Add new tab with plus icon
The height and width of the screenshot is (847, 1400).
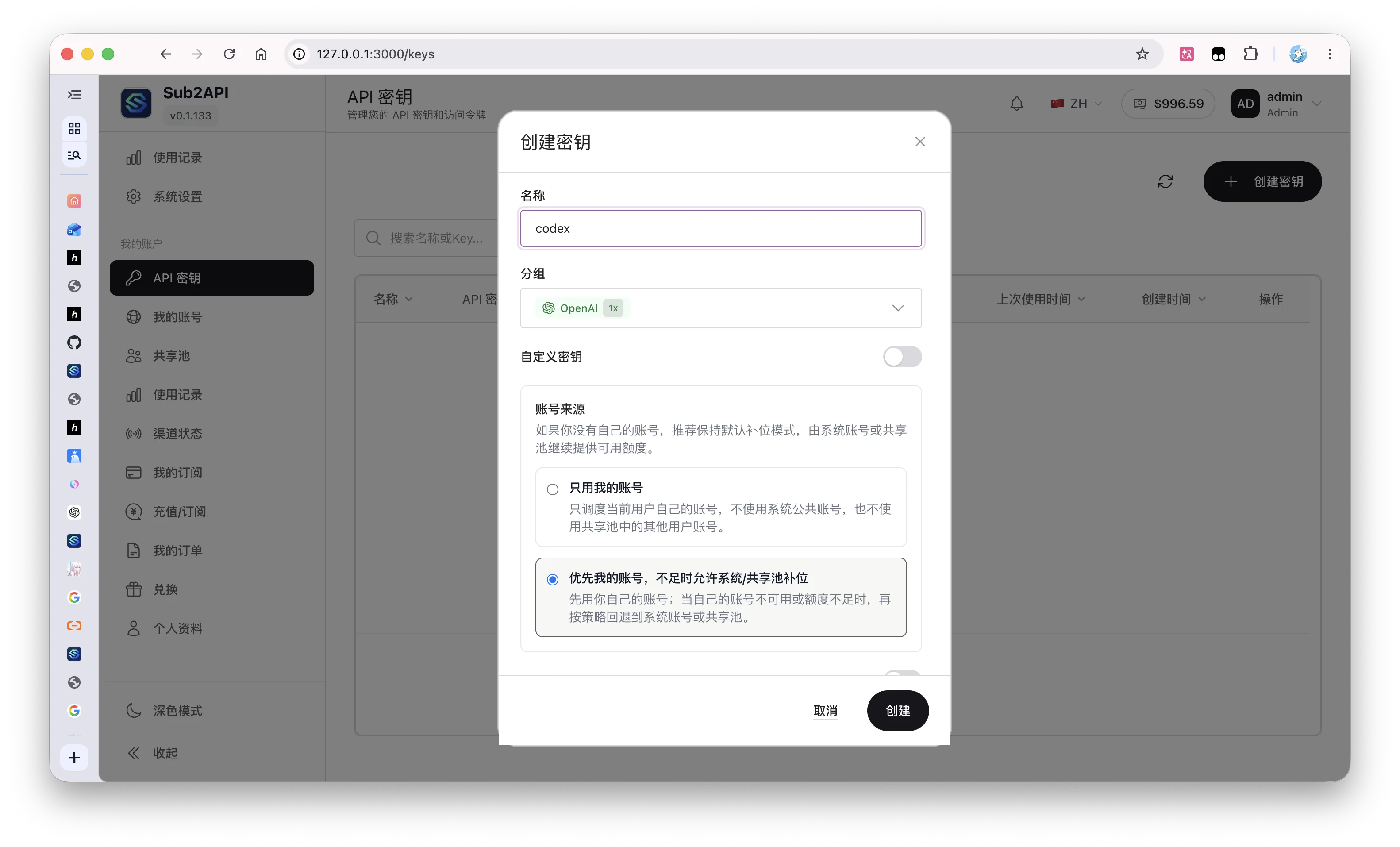pos(74,757)
